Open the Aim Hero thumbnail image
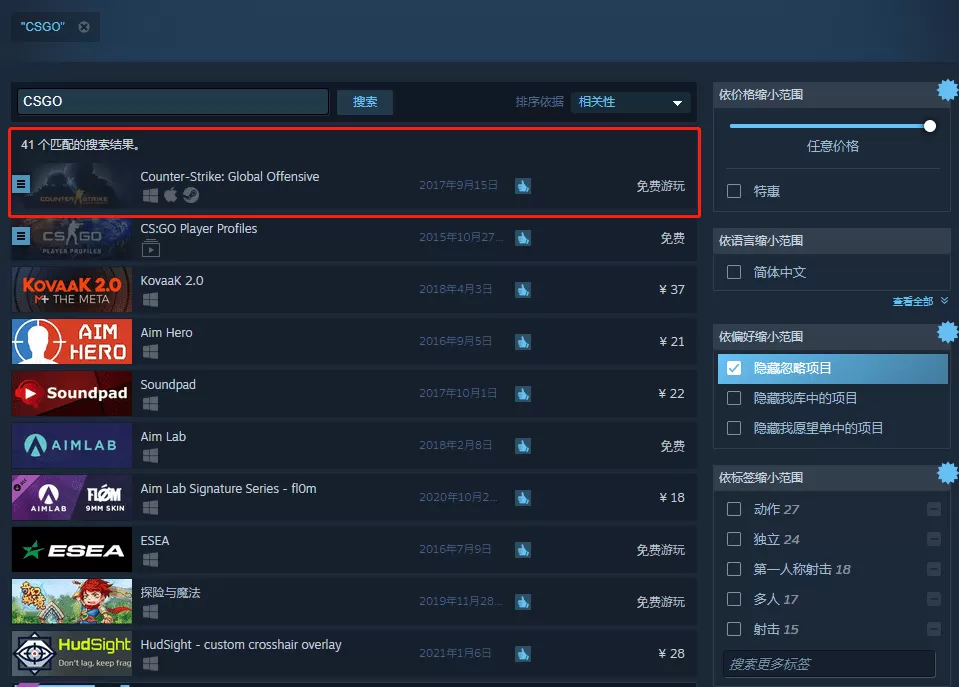The image size is (959, 687). tap(72, 341)
